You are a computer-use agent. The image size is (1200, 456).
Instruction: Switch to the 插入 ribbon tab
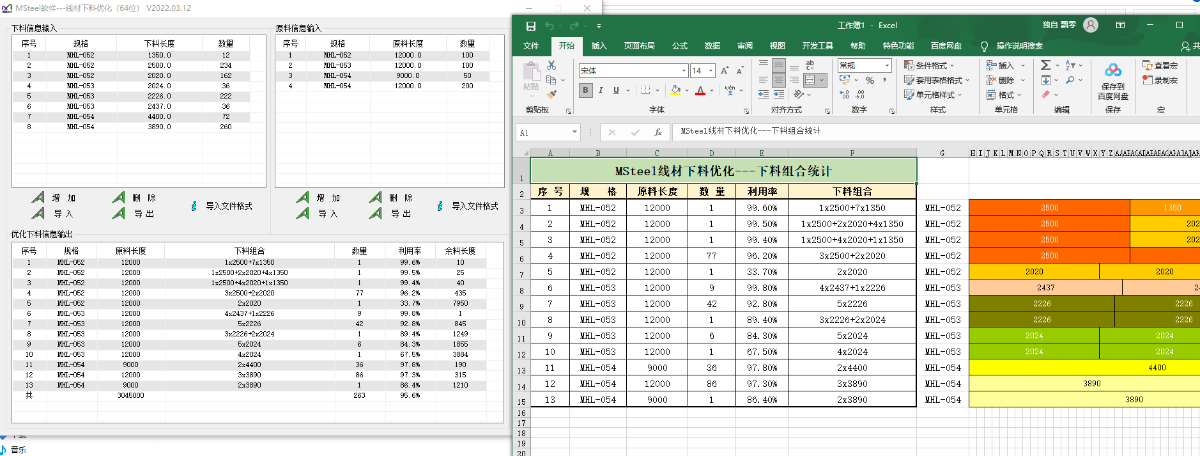[598, 45]
